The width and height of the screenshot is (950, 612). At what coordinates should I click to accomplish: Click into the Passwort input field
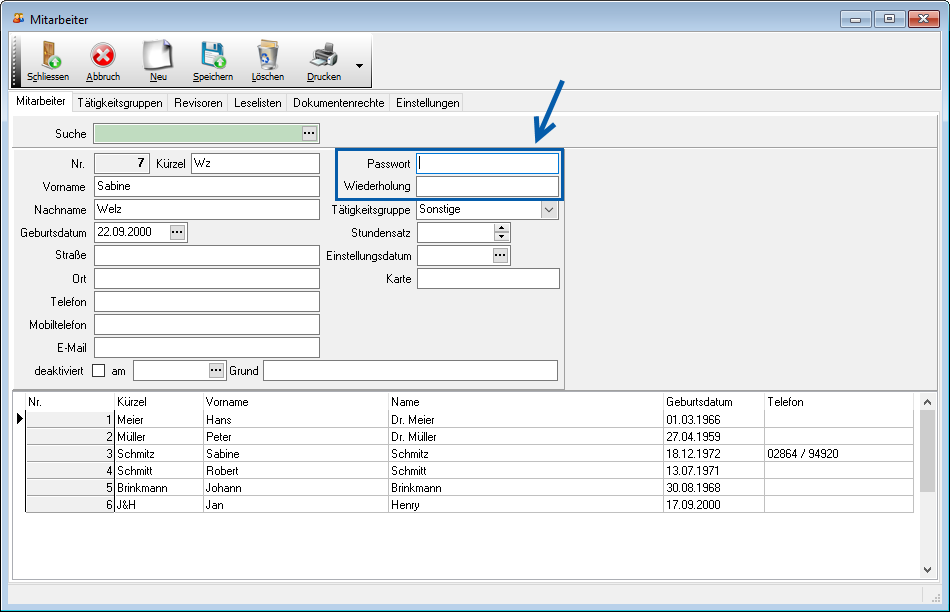487,163
